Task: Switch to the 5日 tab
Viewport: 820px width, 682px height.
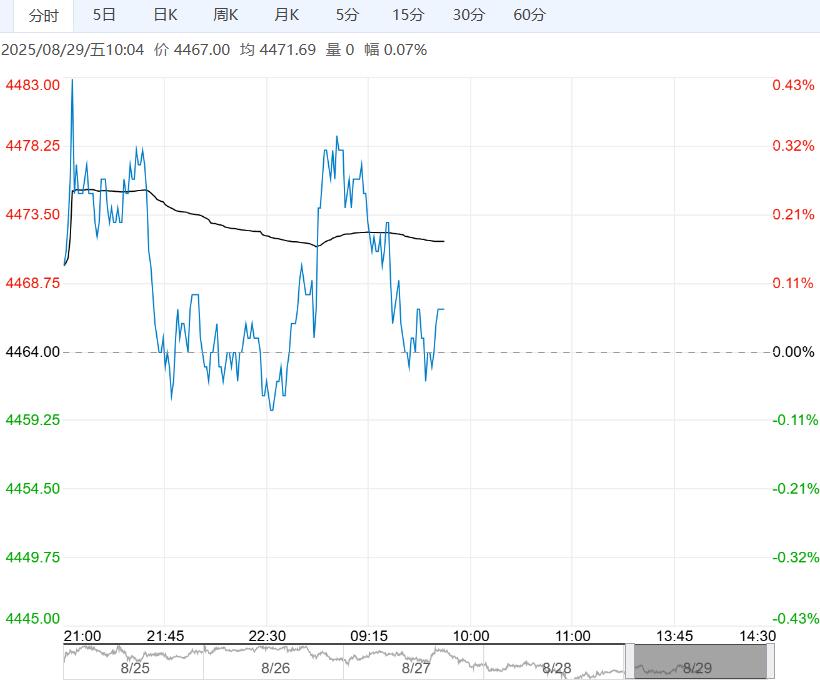Action: pos(104,15)
